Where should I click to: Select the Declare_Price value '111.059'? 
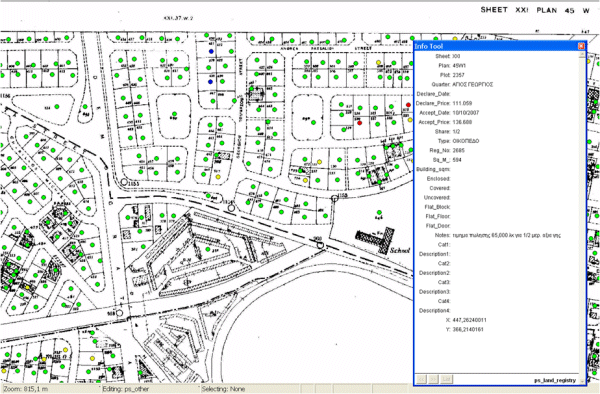coord(462,103)
